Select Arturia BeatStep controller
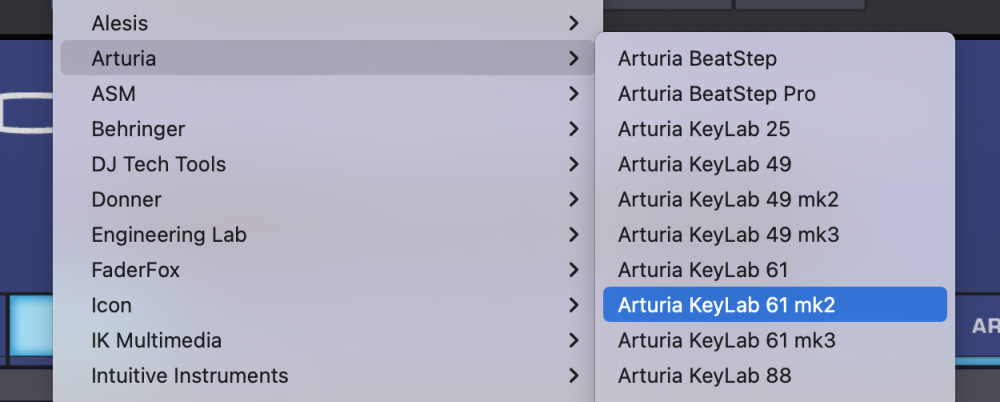This screenshot has width=1000, height=402. click(x=697, y=59)
